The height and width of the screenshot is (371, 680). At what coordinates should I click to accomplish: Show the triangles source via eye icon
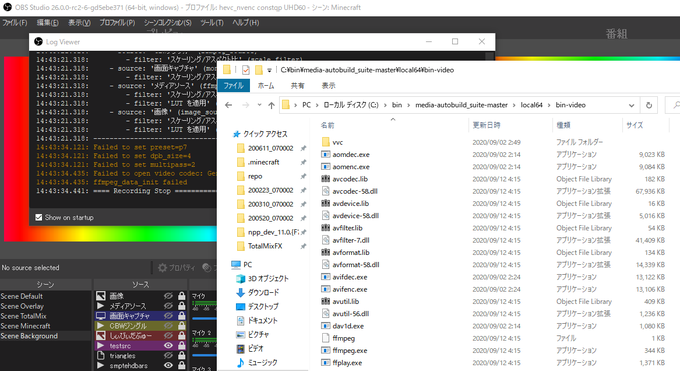point(168,356)
